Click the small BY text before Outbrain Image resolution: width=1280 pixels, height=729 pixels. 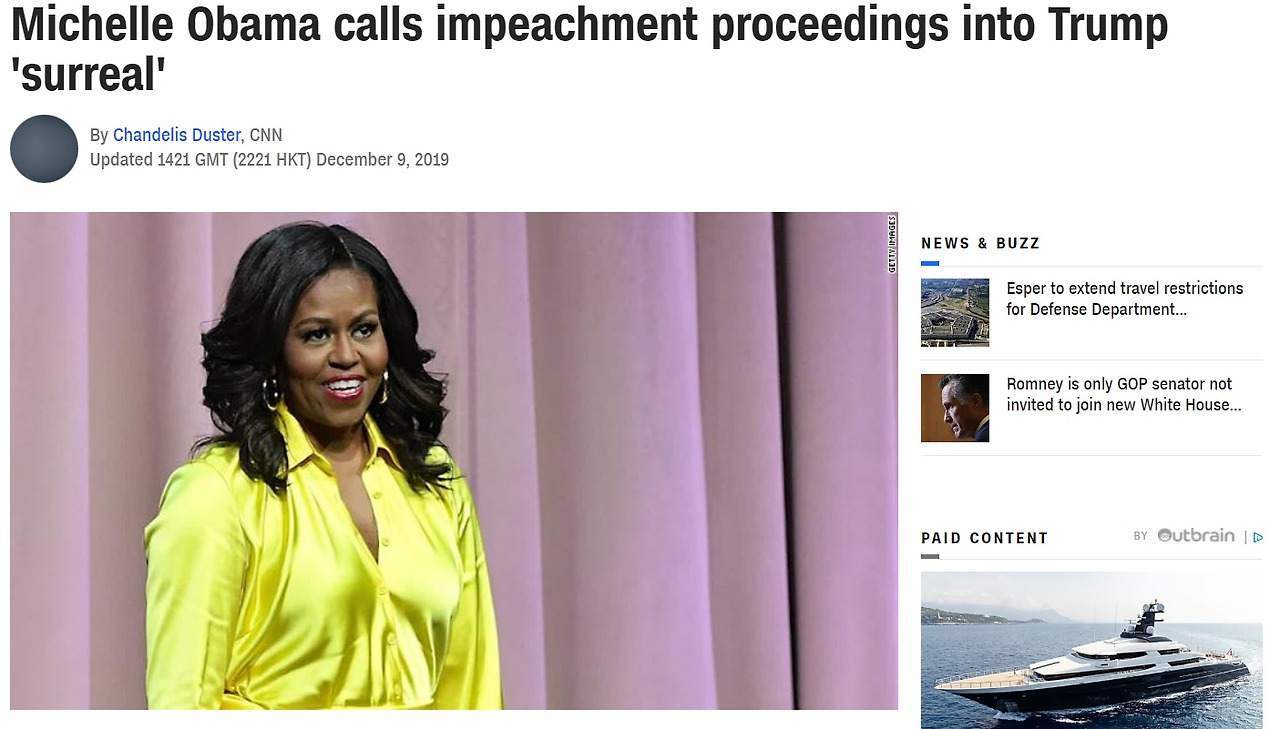tap(1140, 537)
